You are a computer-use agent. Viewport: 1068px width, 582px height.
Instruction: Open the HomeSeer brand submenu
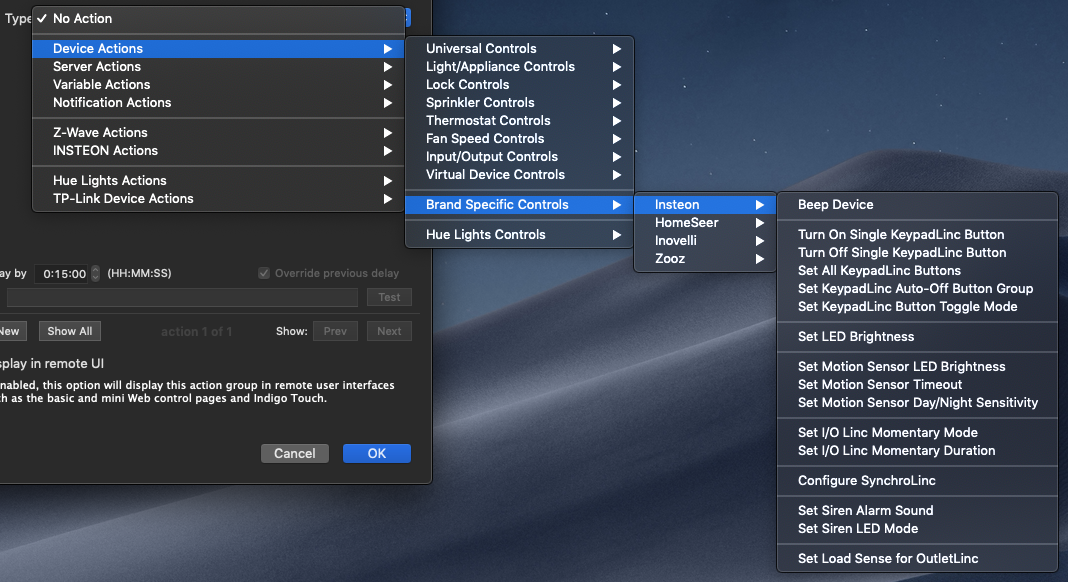click(705, 223)
